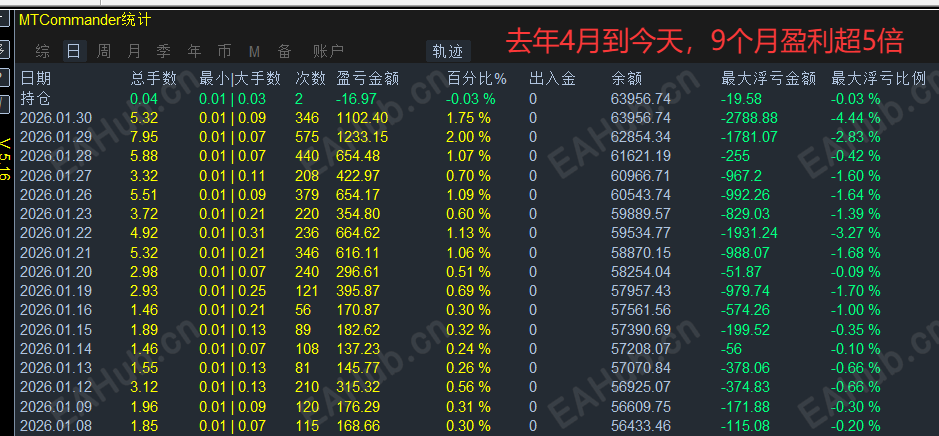Select the 2026.01.14 date row
939x436 pixels.
coord(56,349)
